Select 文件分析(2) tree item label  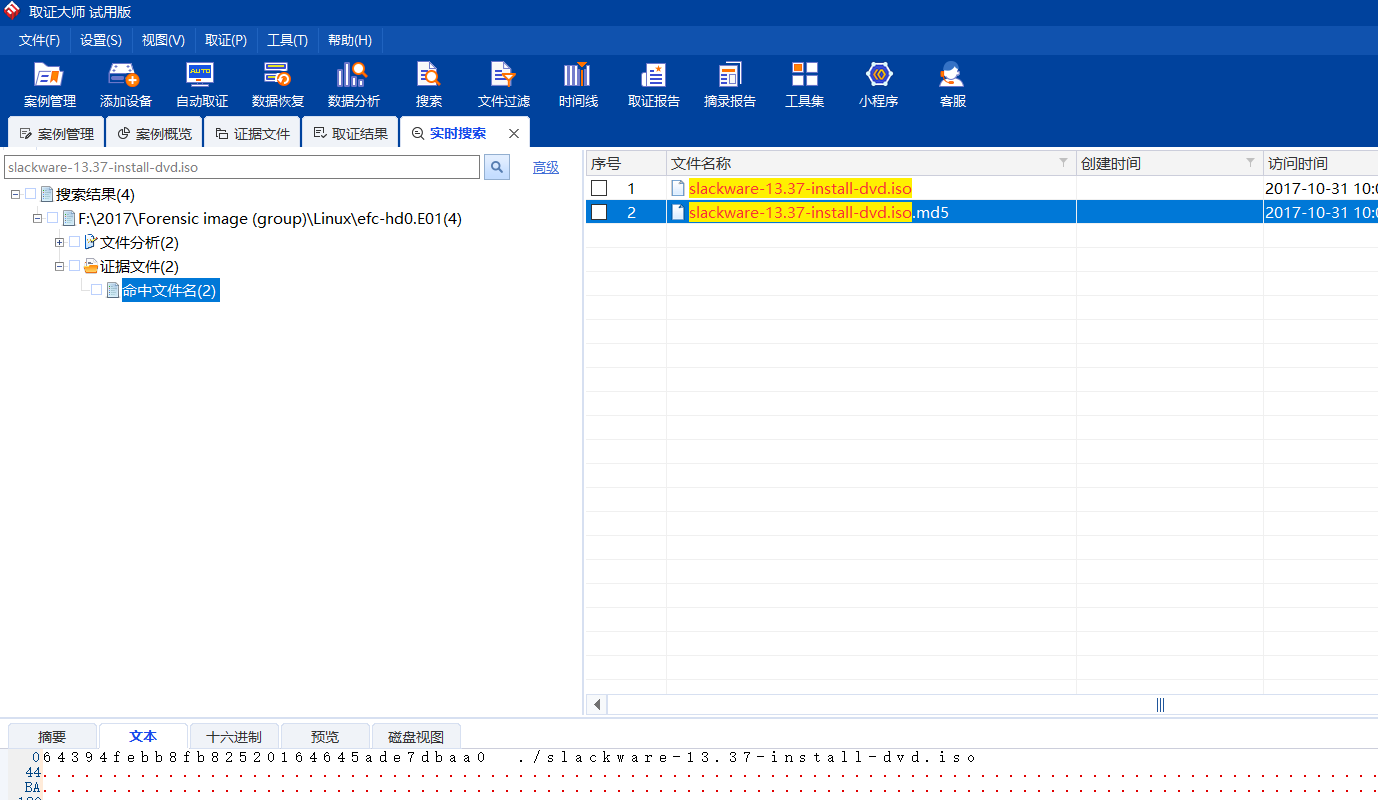139,243
